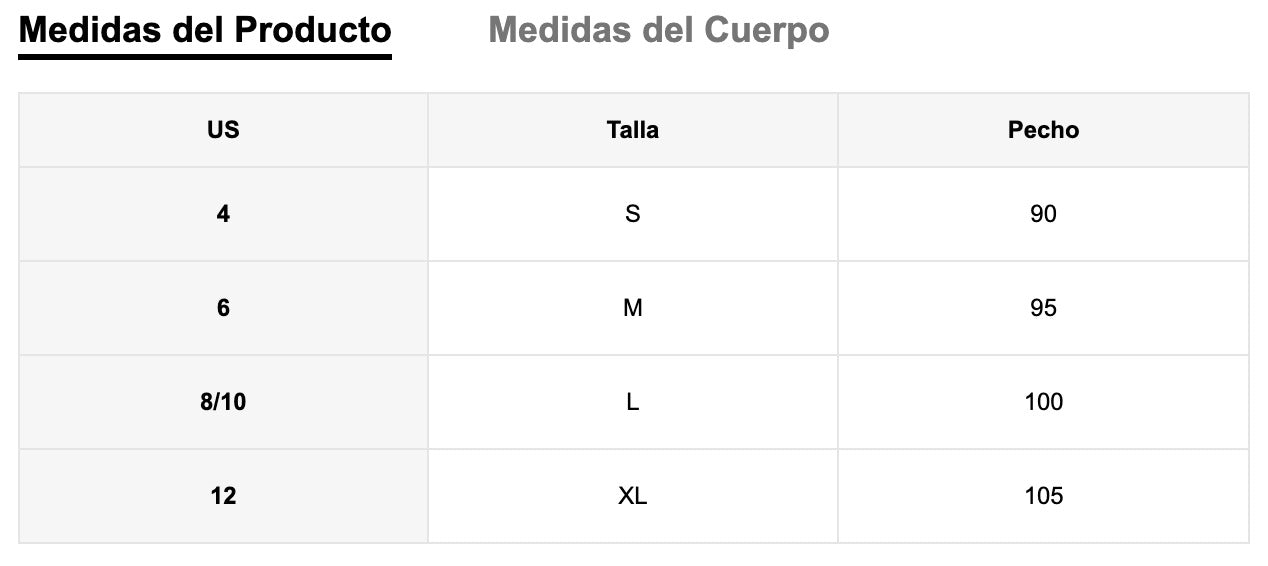Click the US column header
The width and height of the screenshot is (1268, 566).
(x=223, y=130)
